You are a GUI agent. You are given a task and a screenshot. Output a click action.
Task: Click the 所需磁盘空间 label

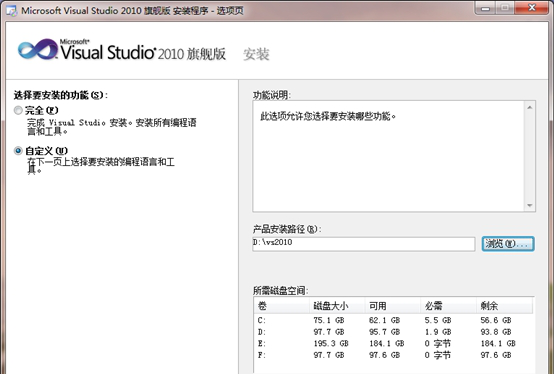[281, 290]
